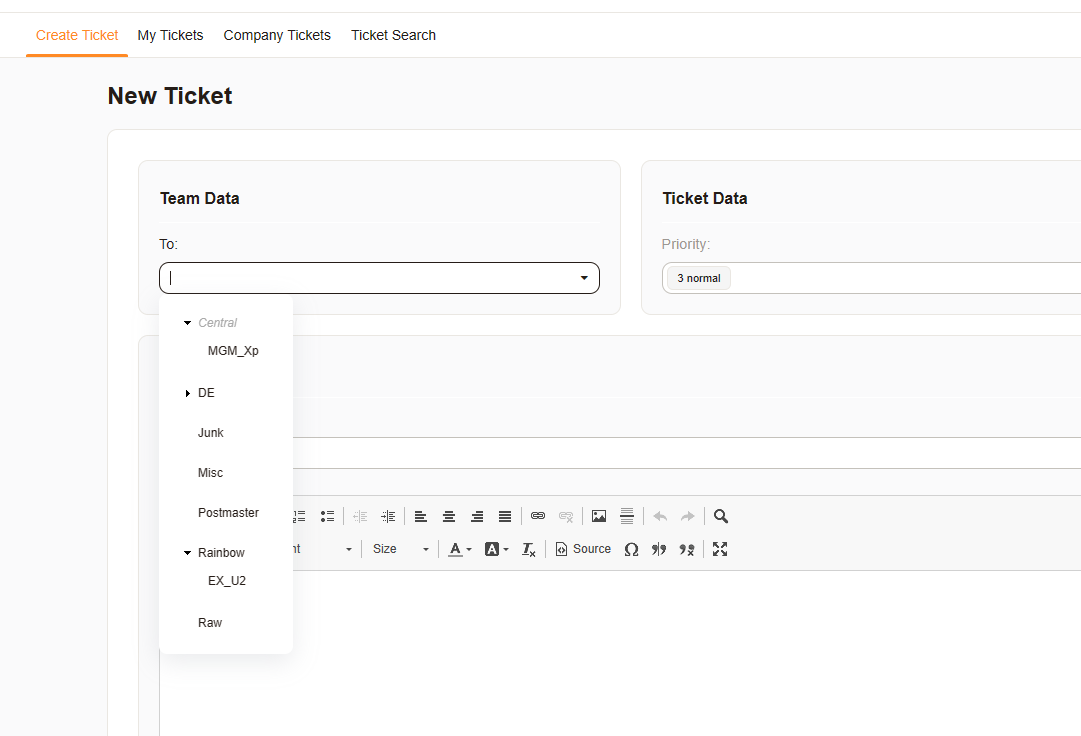Center align text in editor
Screen dimensions: 1081x736
449,517
